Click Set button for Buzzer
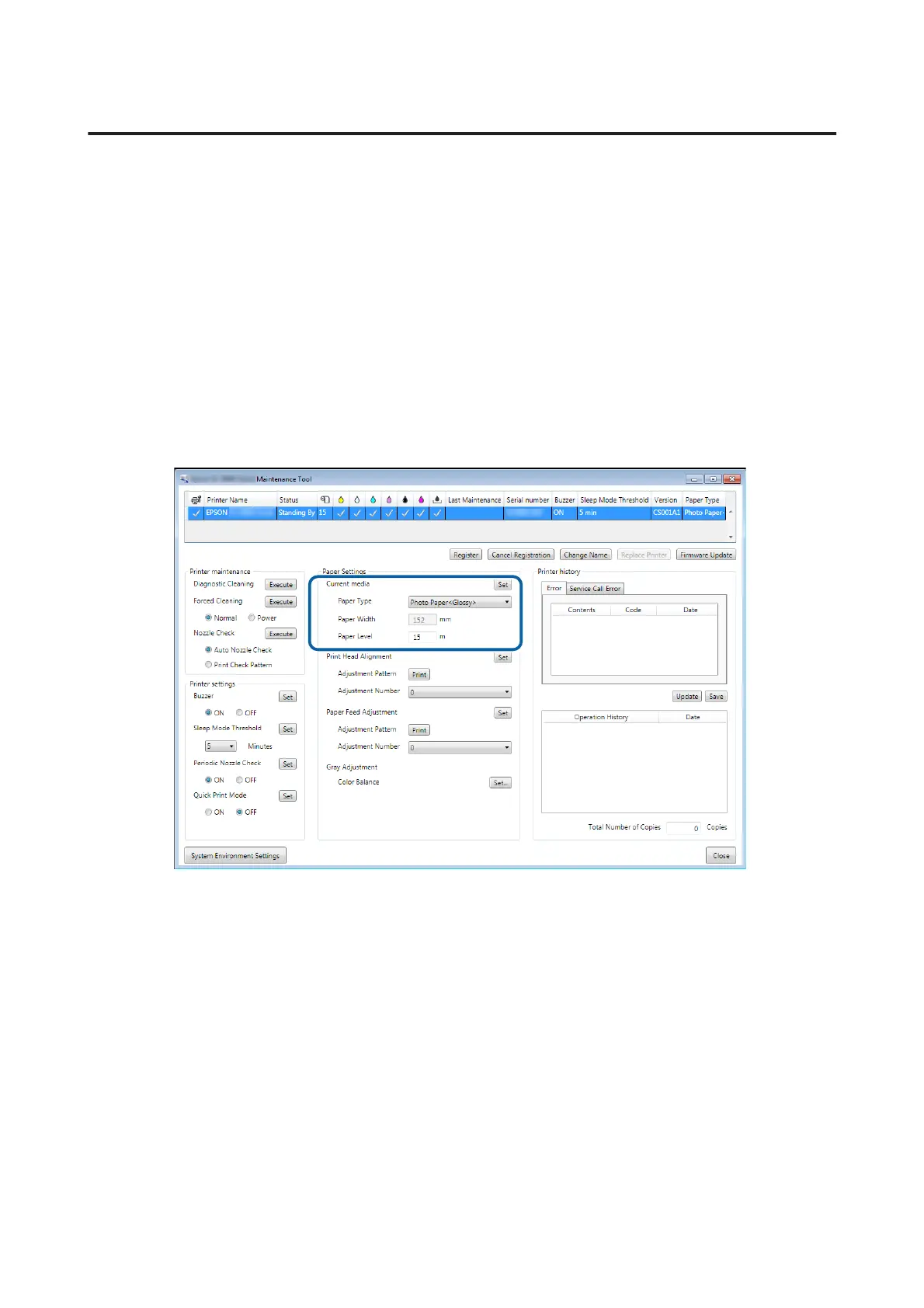 (288, 697)
